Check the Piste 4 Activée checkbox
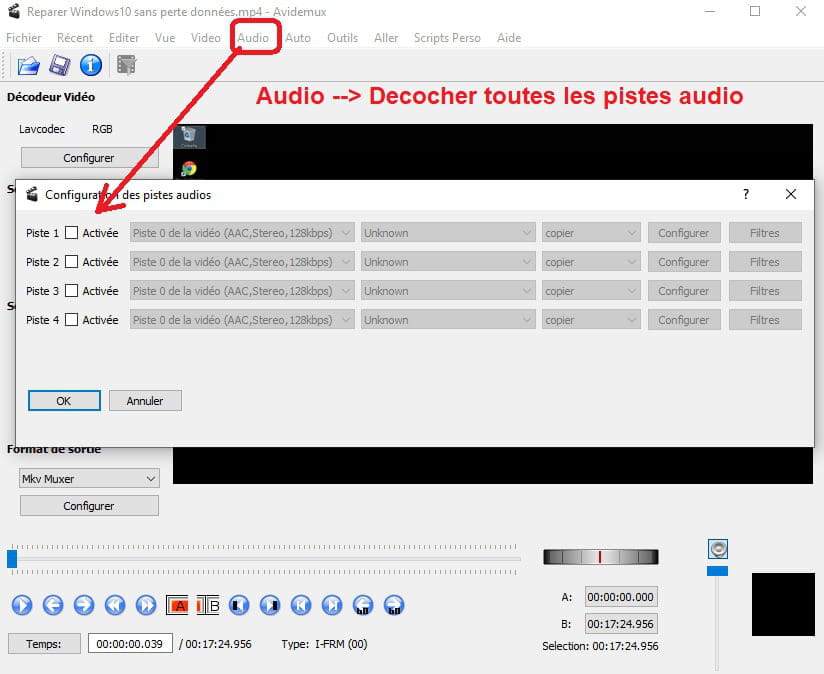 pyautogui.click(x=71, y=320)
